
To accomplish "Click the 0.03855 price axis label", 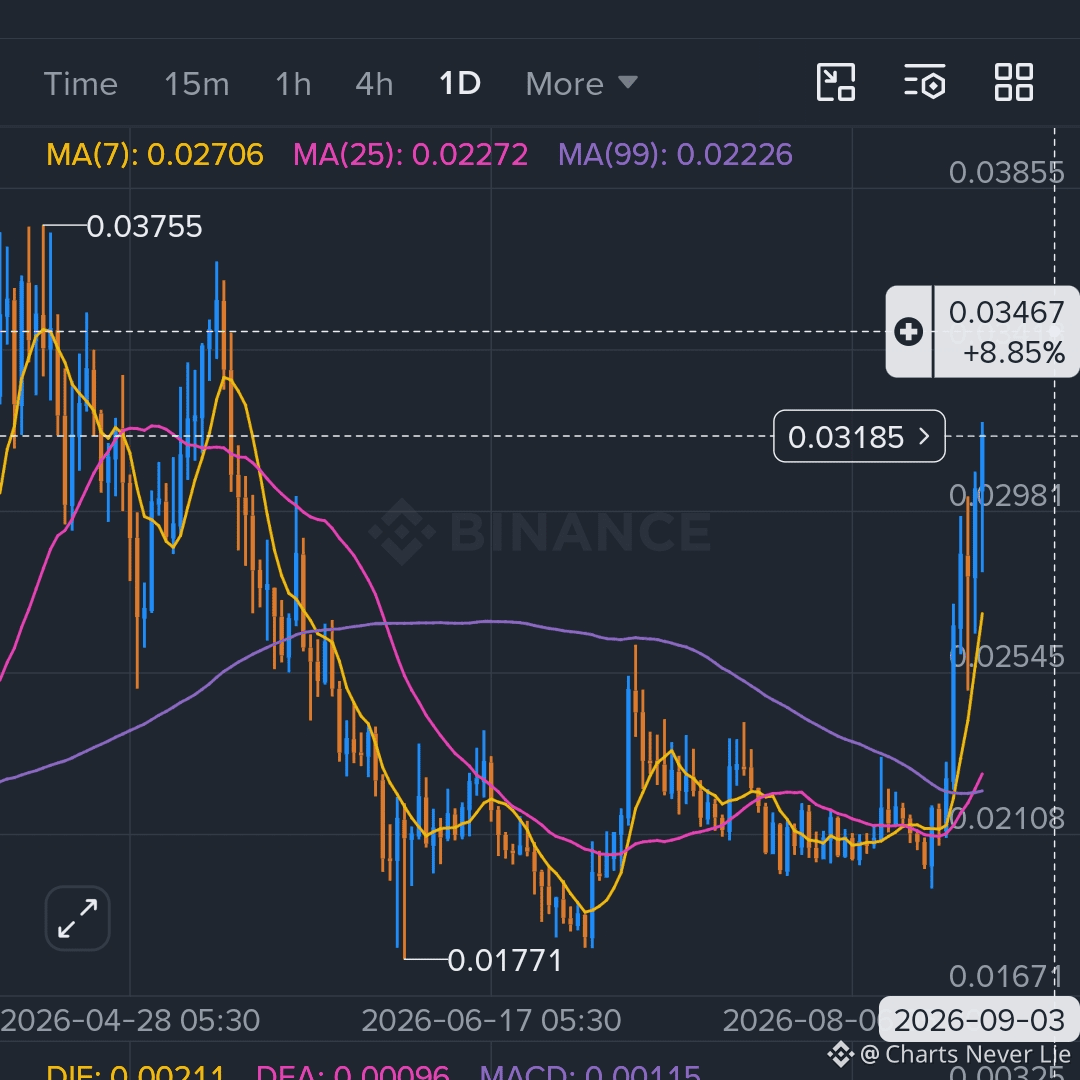I will pos(1006,173).
